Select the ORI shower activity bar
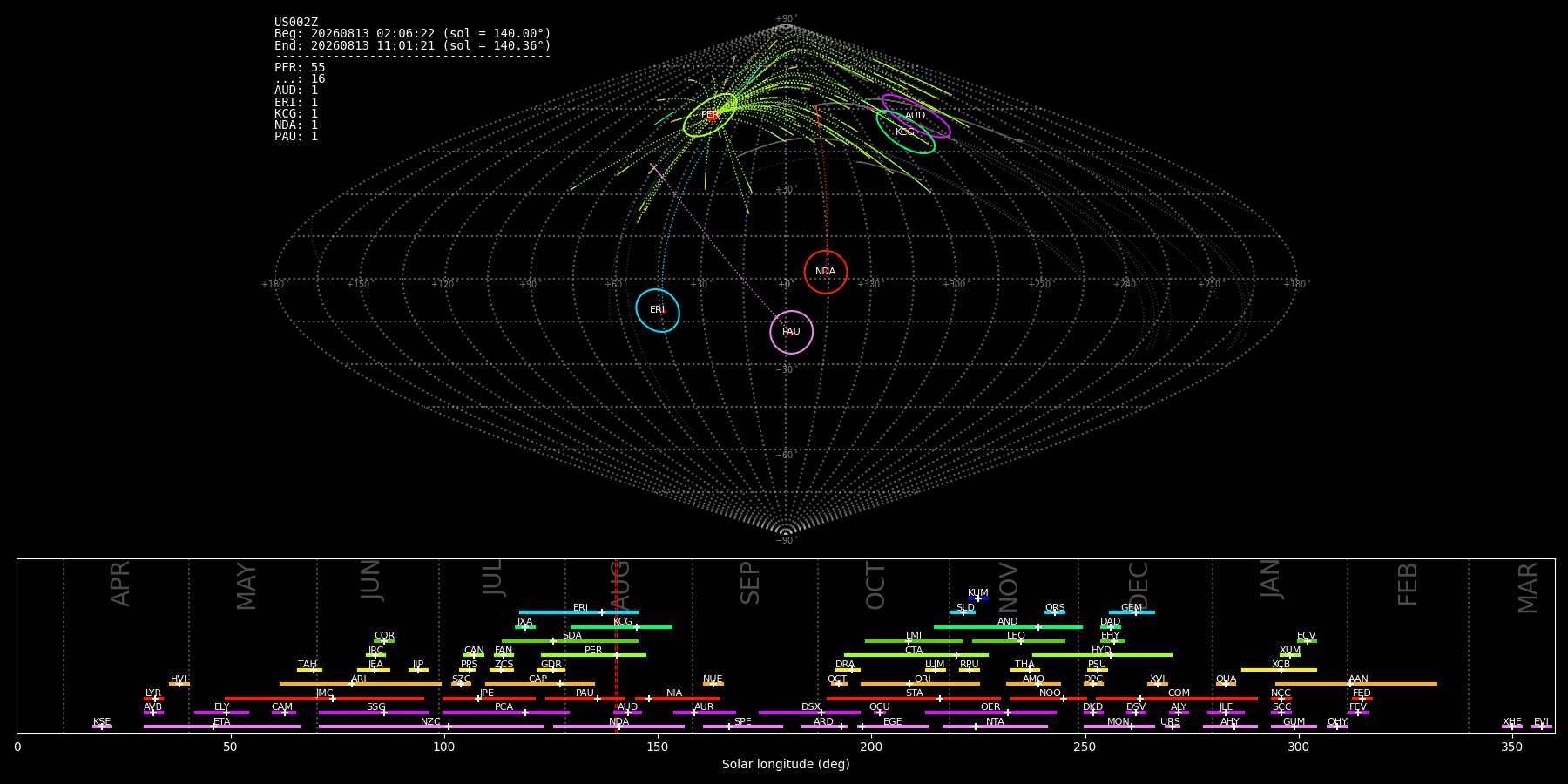 (x=920, y=684)
